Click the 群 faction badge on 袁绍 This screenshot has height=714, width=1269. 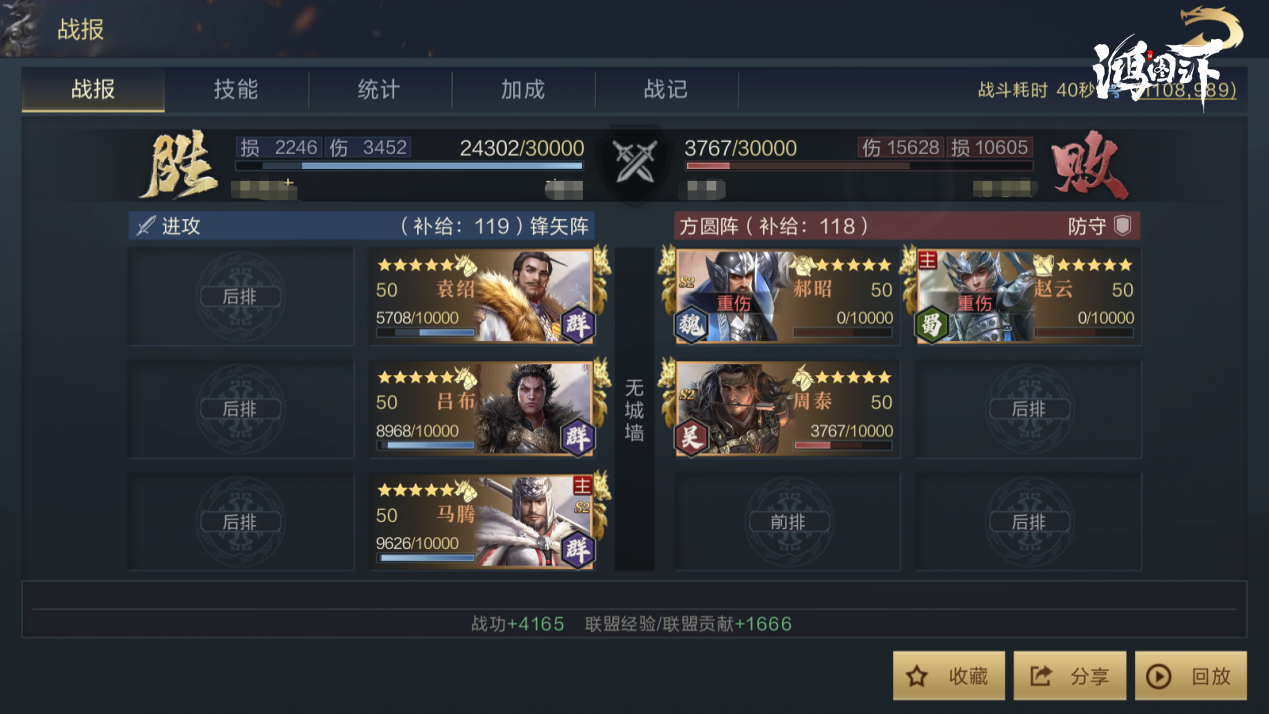click(x=577, y=323)
